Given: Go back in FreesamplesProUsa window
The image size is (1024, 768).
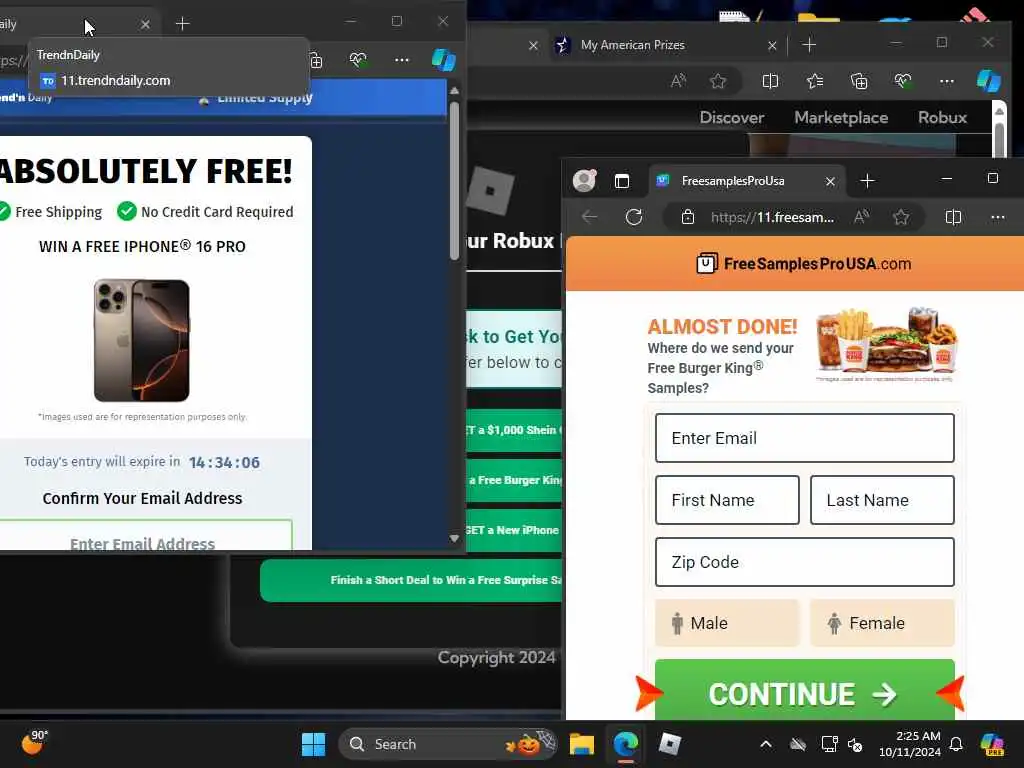Looking at the screenshot, I should tap(590, 217).
